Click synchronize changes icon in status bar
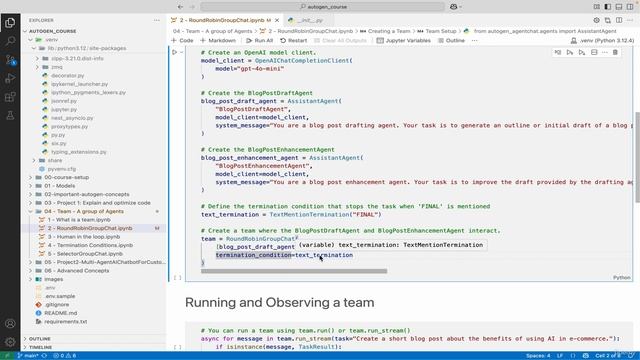This screenshot has width=640, height=360. pyautogui.click(x=44, y=356)
